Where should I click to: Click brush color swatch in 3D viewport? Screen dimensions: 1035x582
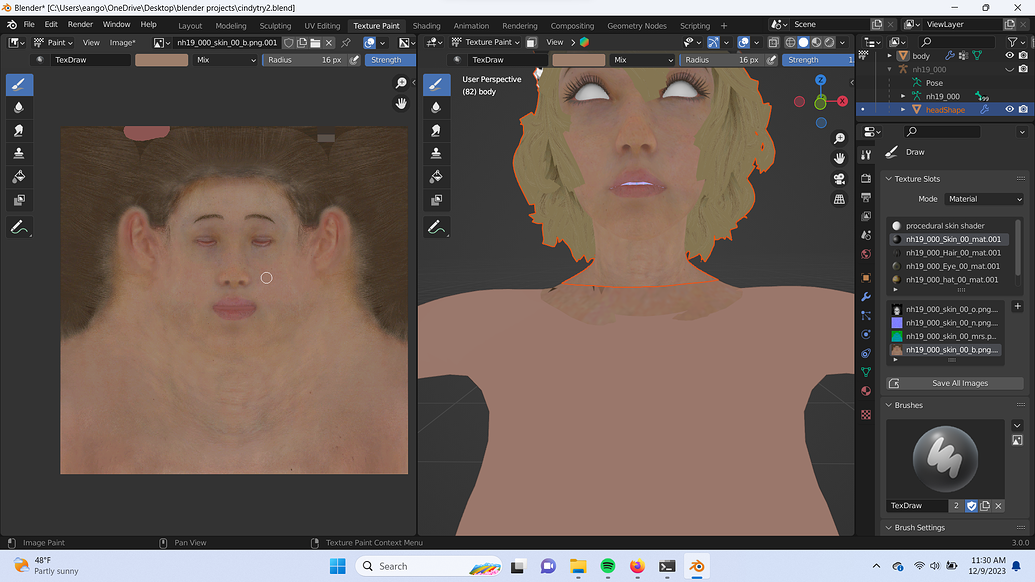tap(579, 59)
